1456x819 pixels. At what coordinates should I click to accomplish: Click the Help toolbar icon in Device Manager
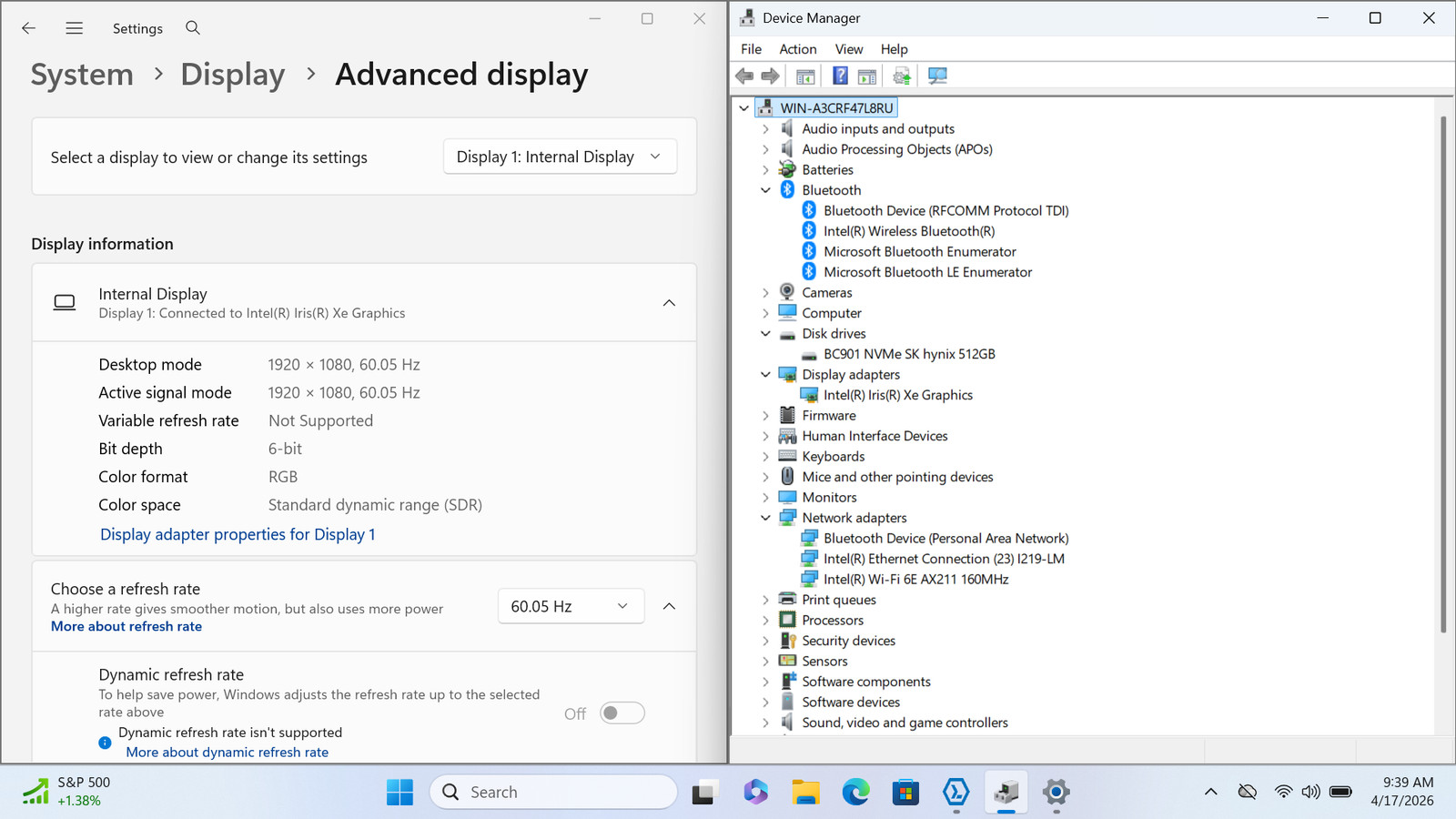[x=840, y=76]
